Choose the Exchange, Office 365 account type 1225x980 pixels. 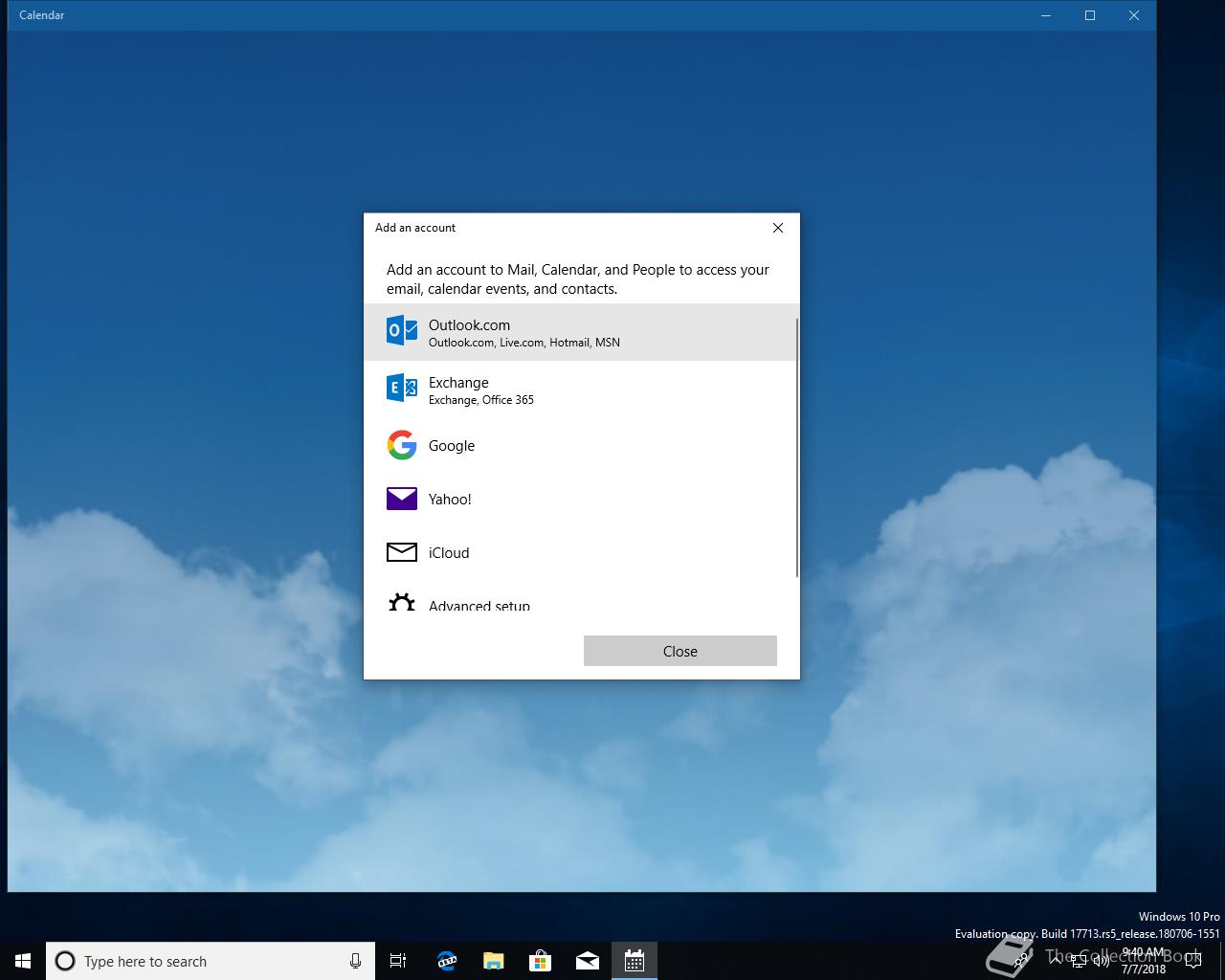(580, 390)
